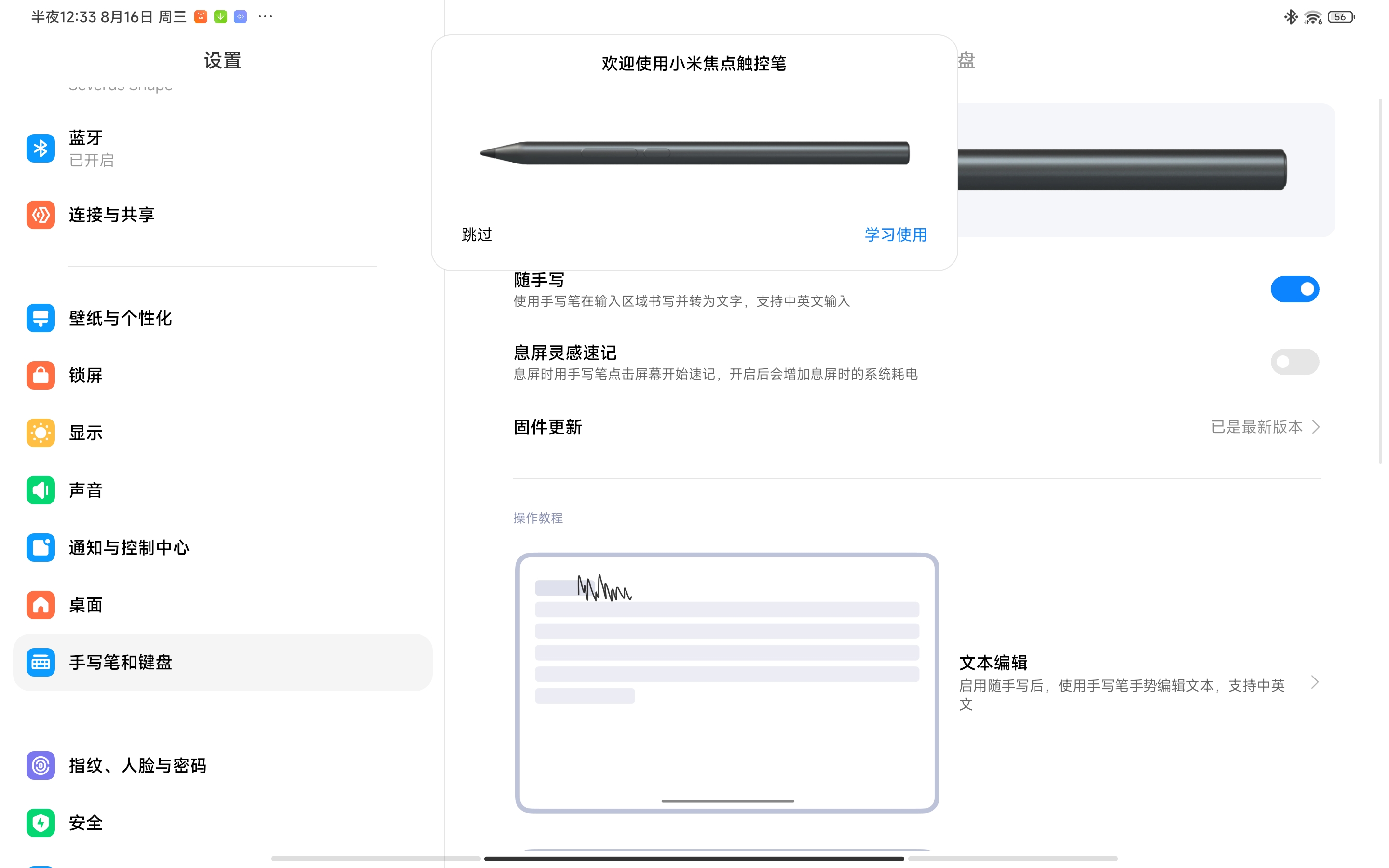Open 文本编辑 tutorial via its chevron
Screen dimensions: 1389x868
click(x=1315, y=682)
